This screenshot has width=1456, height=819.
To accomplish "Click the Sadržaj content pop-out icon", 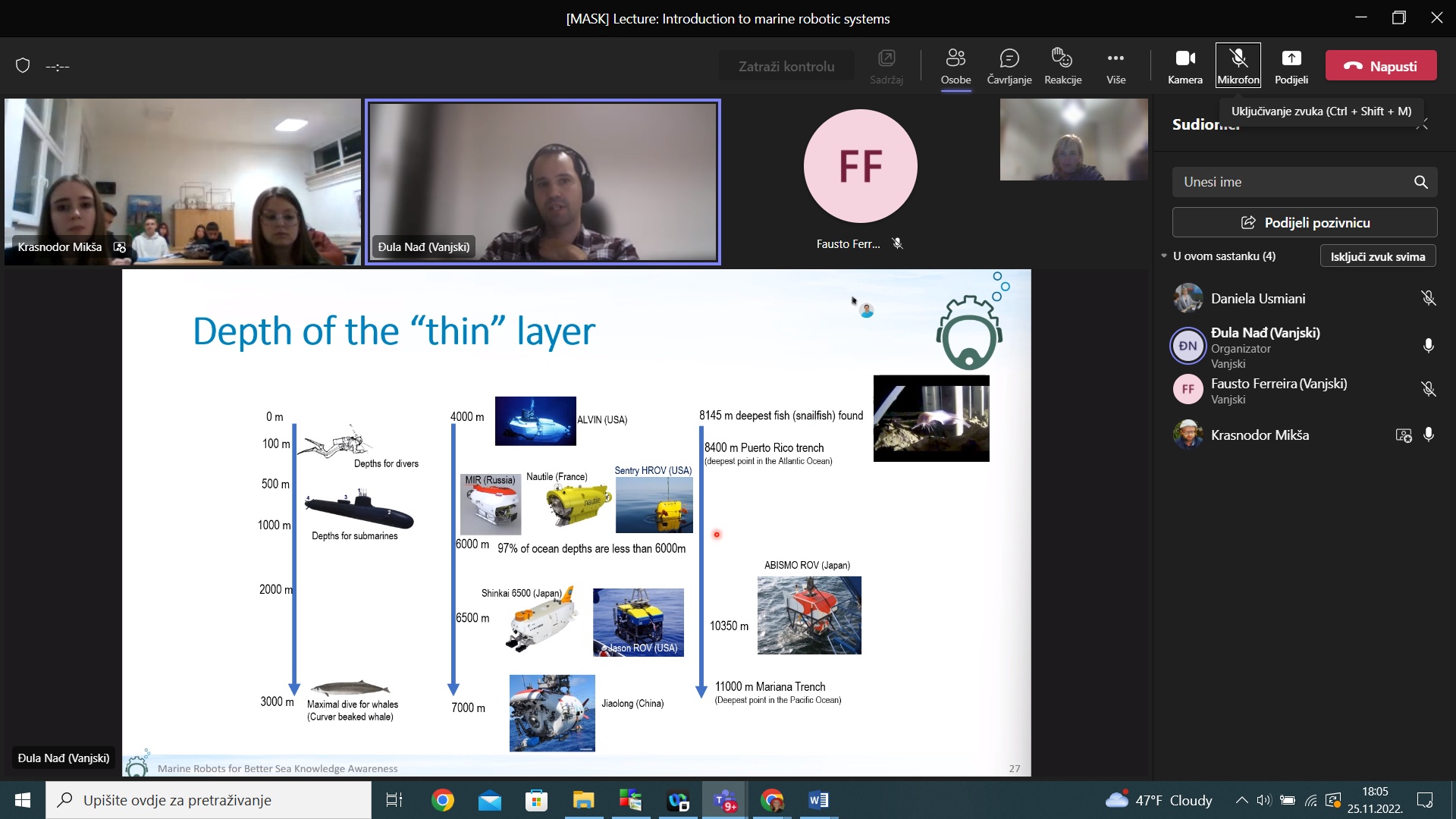I will click(886, 66).
